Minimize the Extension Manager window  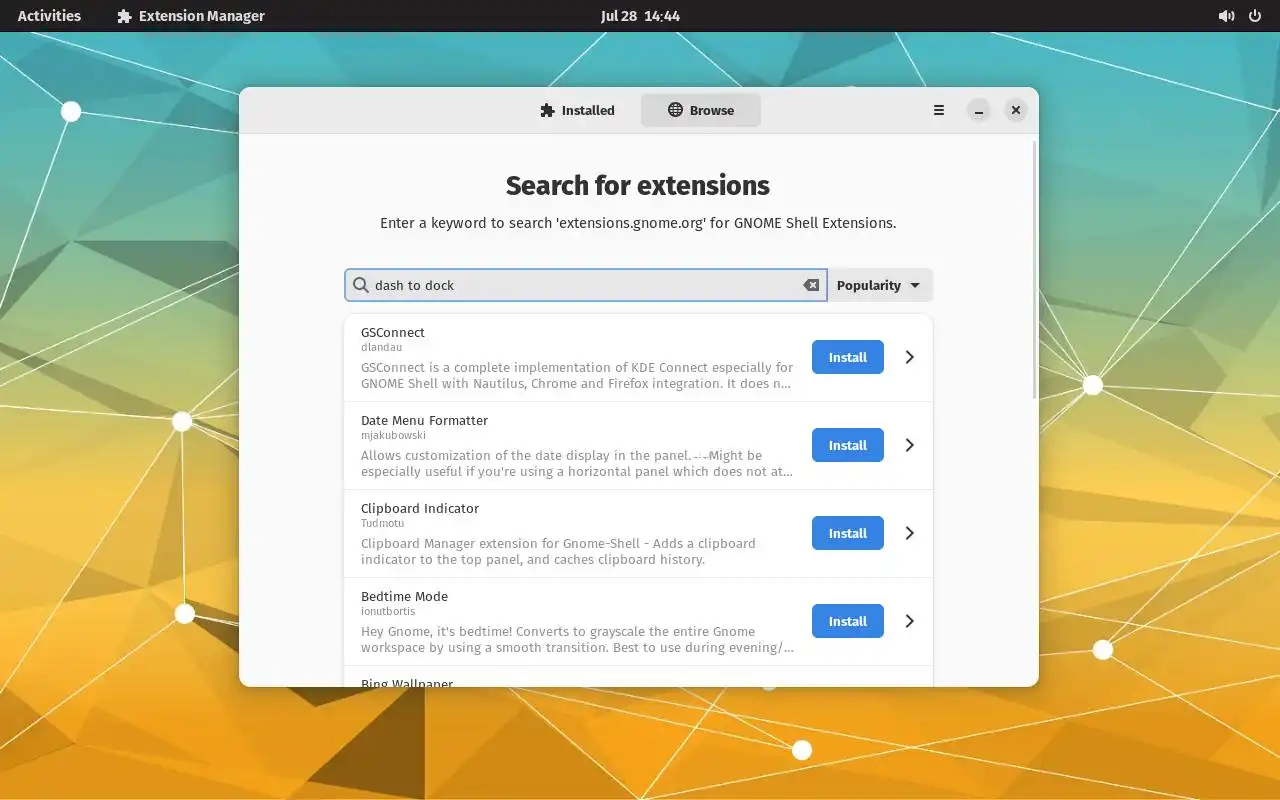tap(979, 110)
